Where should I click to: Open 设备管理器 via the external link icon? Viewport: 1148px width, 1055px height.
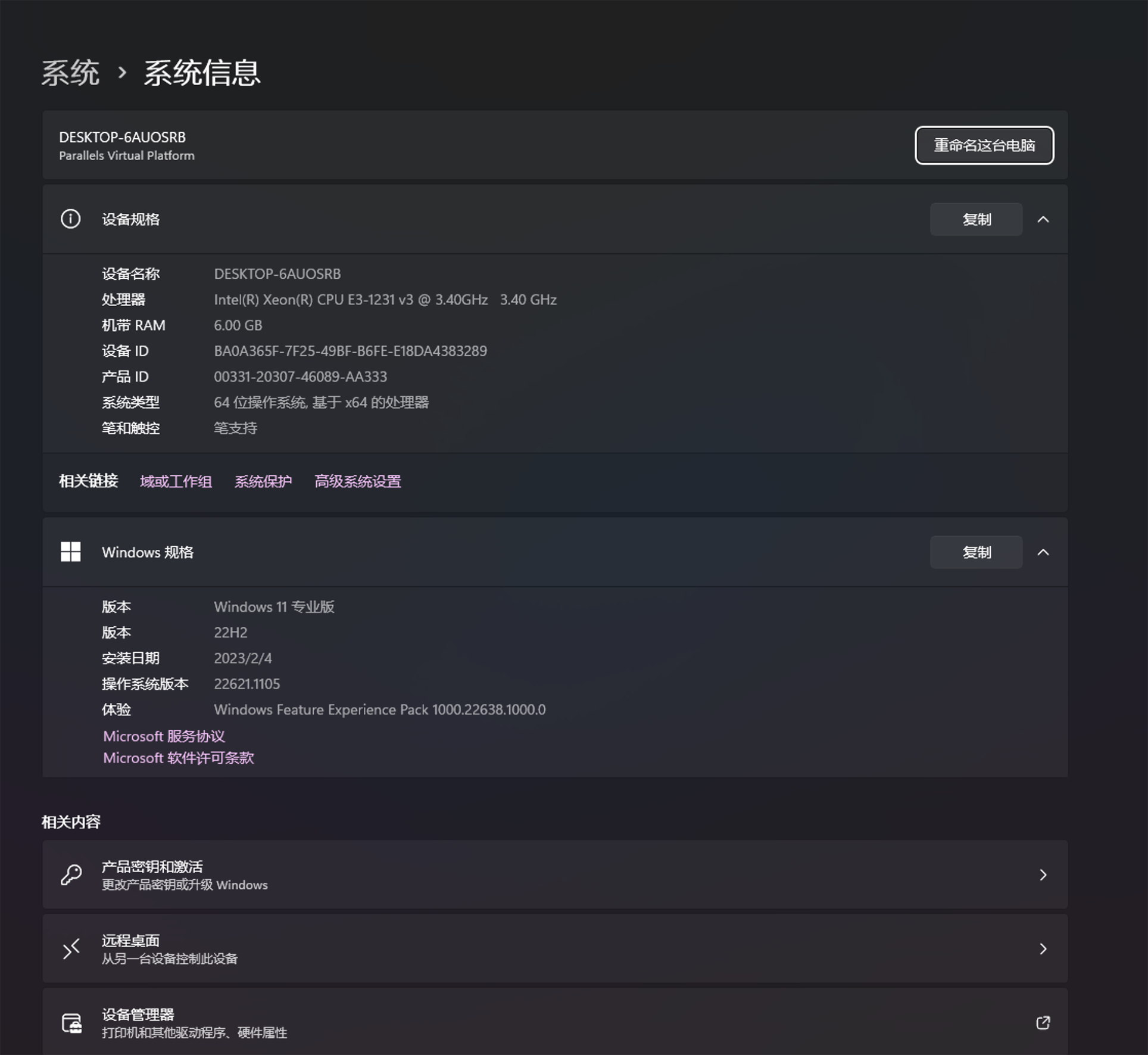tap(1043, 1022)
